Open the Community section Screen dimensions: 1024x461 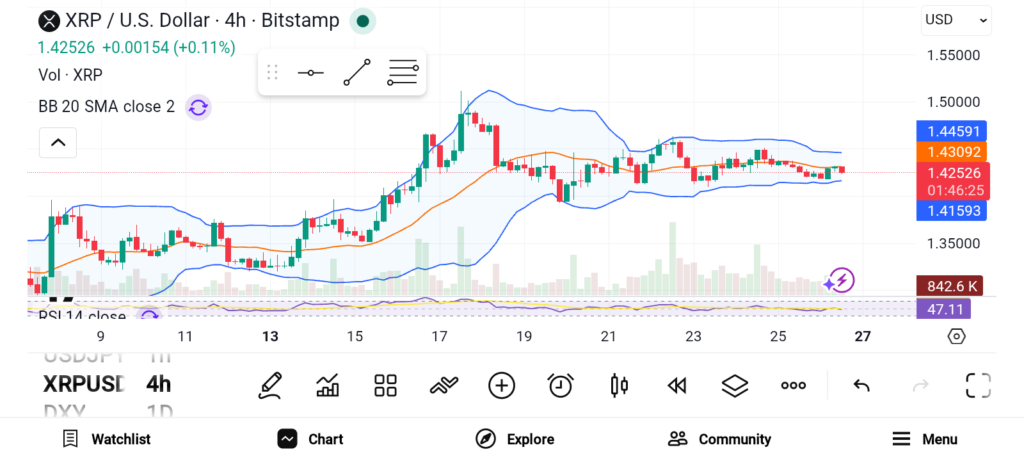coord(719,439)
